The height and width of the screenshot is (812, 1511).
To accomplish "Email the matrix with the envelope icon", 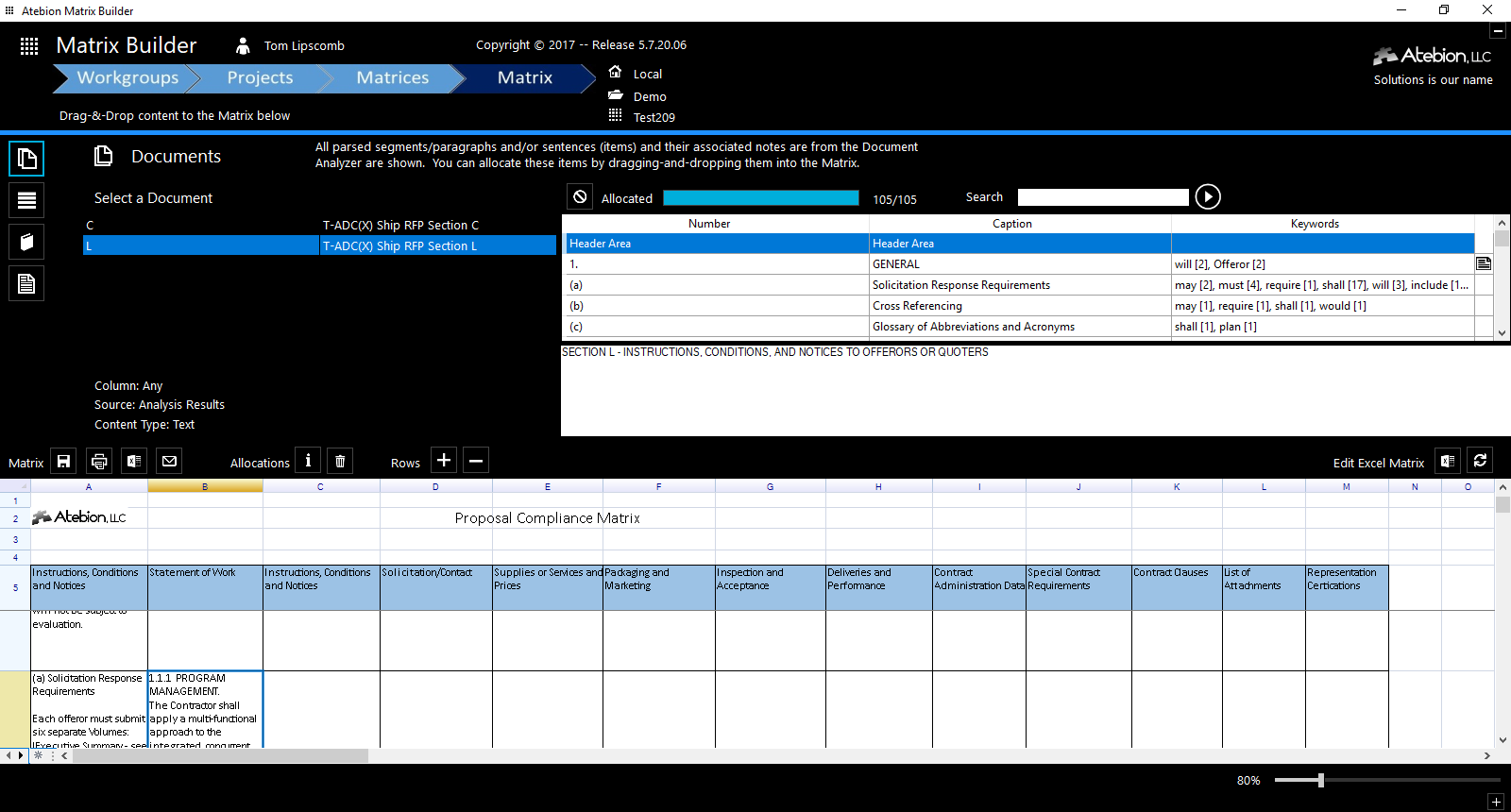I will pos(169,461).
